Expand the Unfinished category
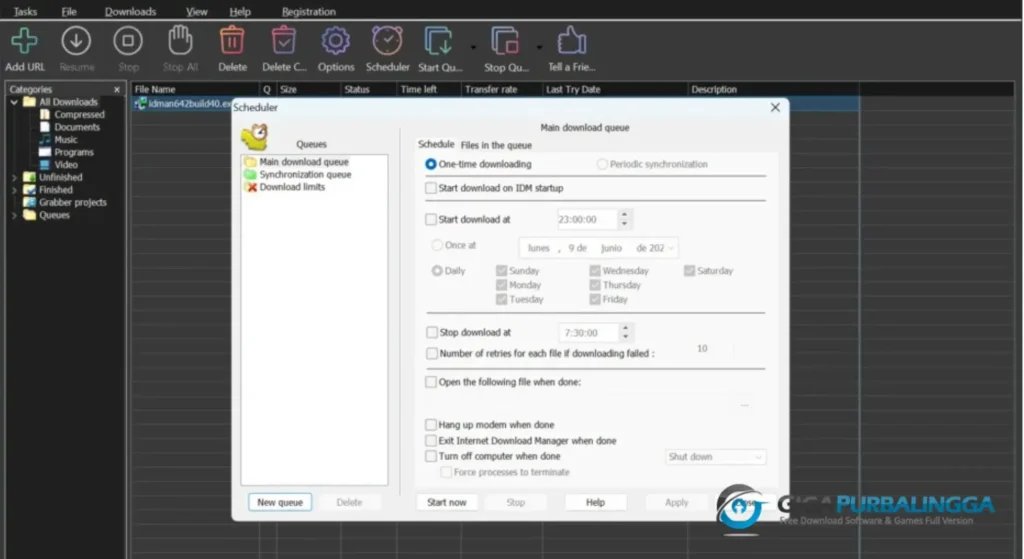 click(14, 177)
